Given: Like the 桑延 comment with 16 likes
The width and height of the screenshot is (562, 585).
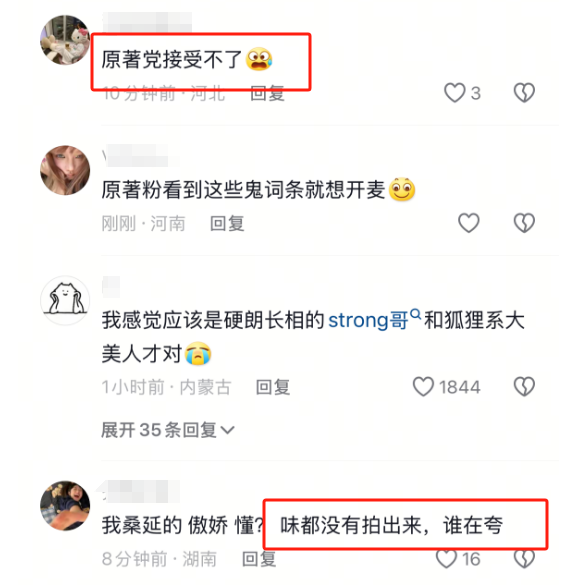Looking at the screenshot, I should 446,559.
